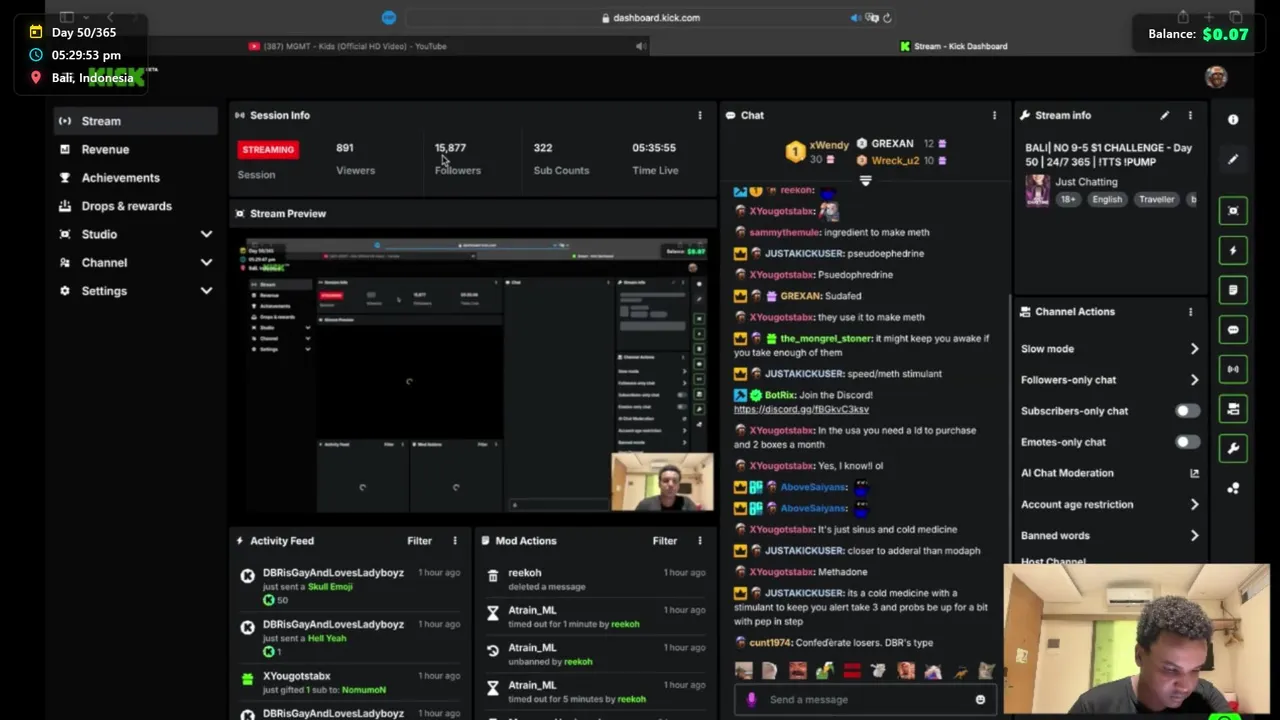The image size is (1280, 720).
Task: Open Mod Actions three-dot menu
Action: tap(700, 541)
